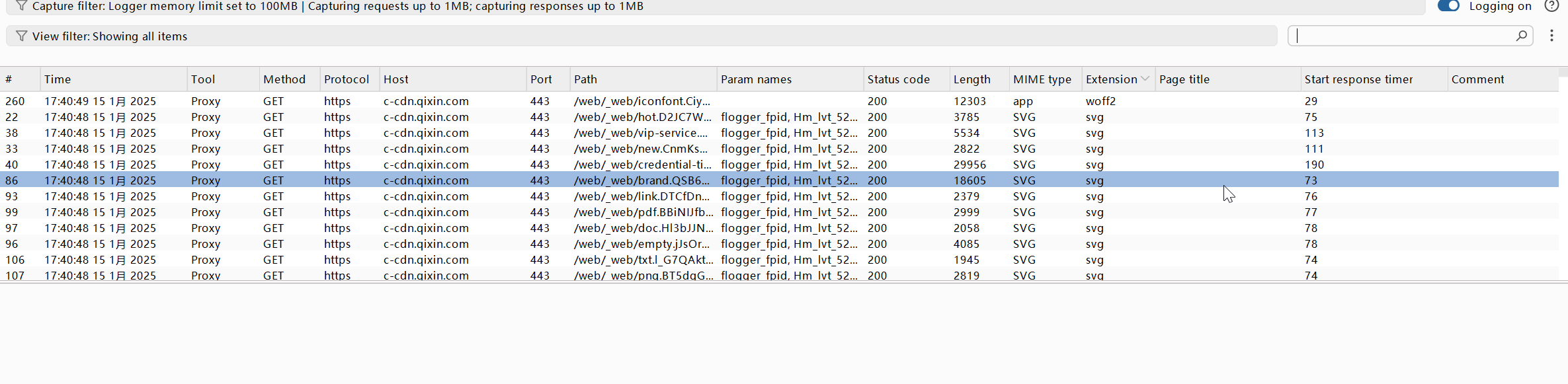Click the view filter funnel icon
The image size is (1568, 384).
[x=21, y=36]
